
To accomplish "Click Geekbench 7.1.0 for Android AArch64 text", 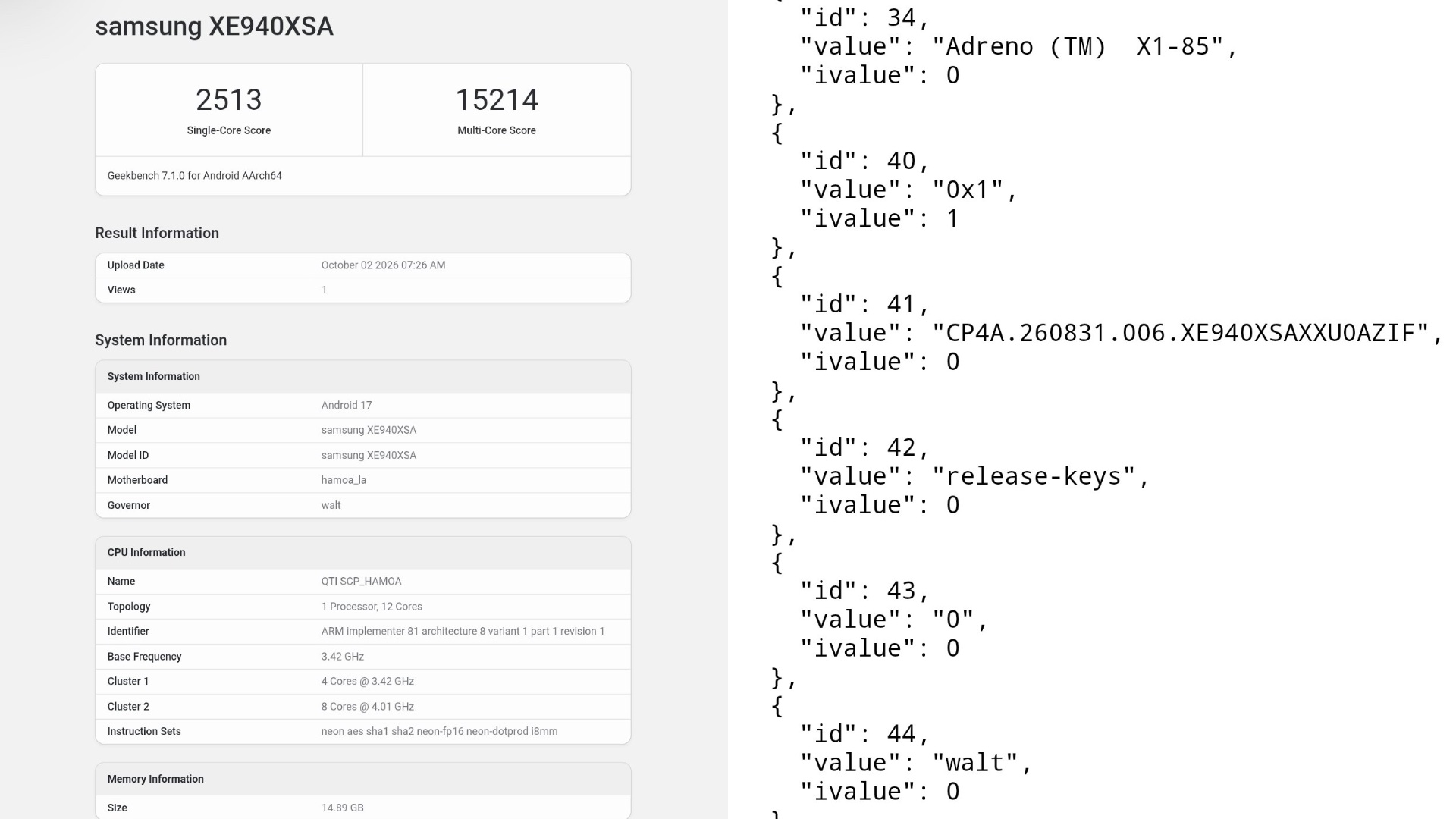I will pyautogui.click(x=195, y=176).
